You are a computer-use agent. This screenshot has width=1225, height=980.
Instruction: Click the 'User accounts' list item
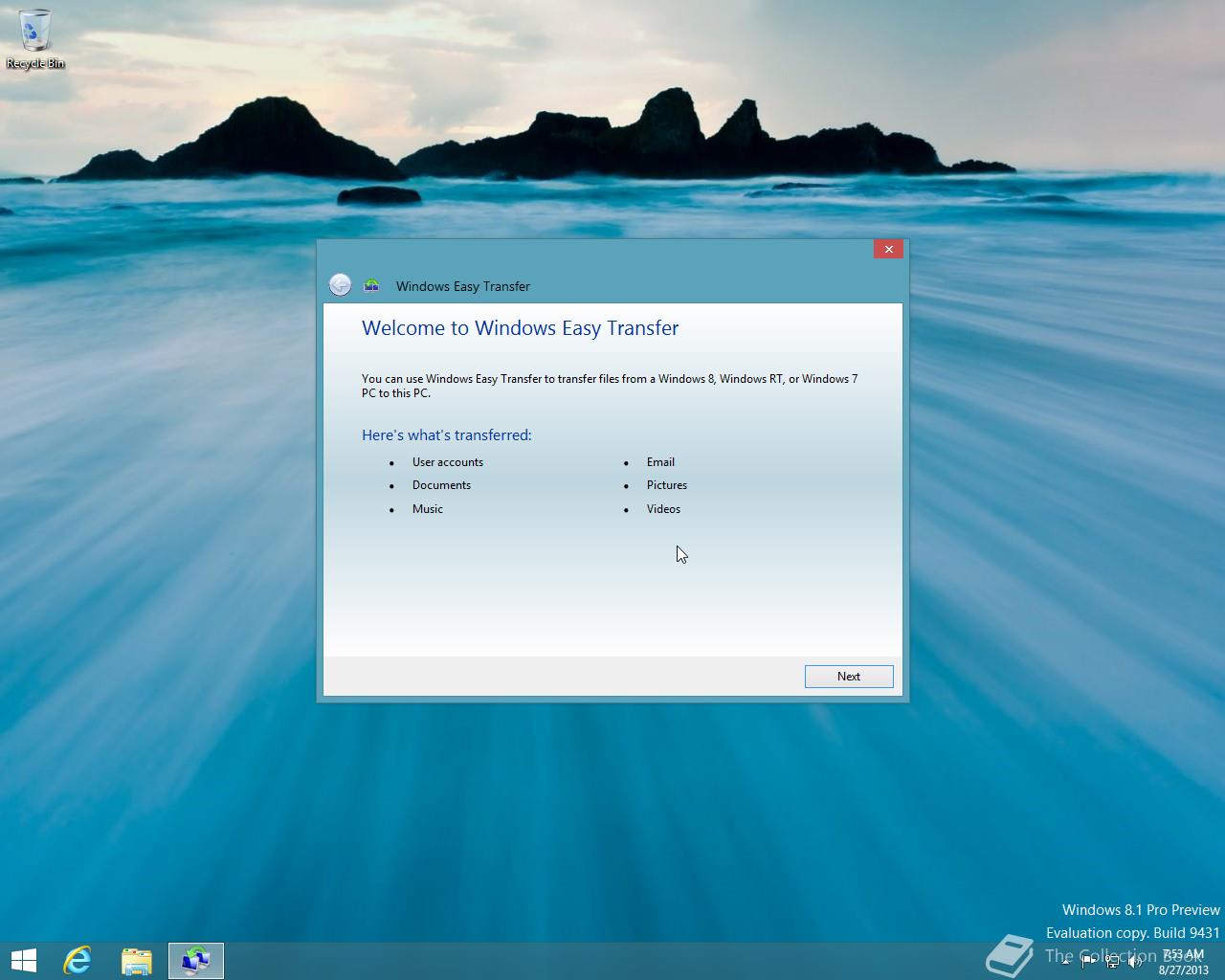[448, 462]
